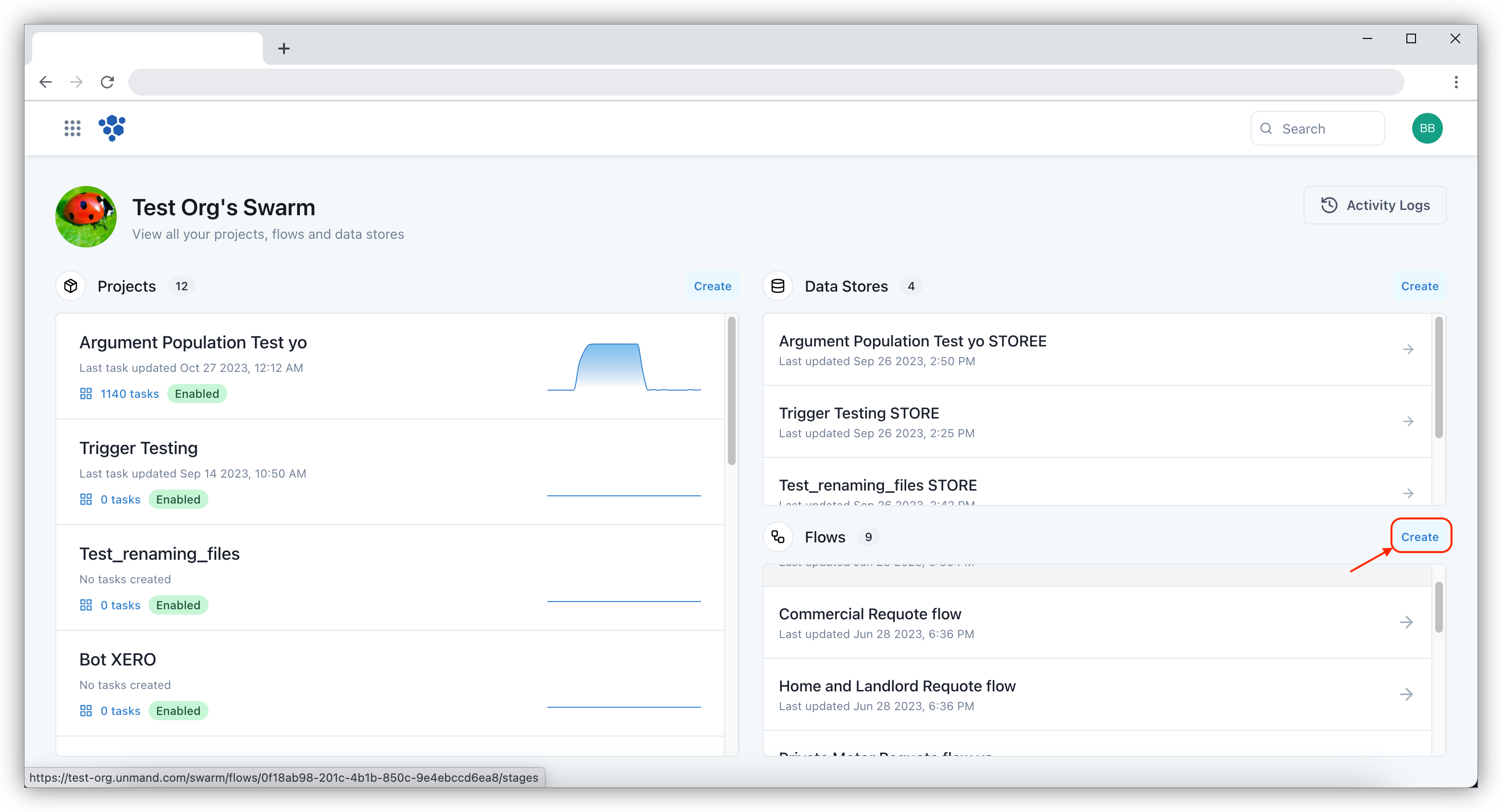Create a new data store
Screen dimensions: 1502x812
tap(1419, 286)
